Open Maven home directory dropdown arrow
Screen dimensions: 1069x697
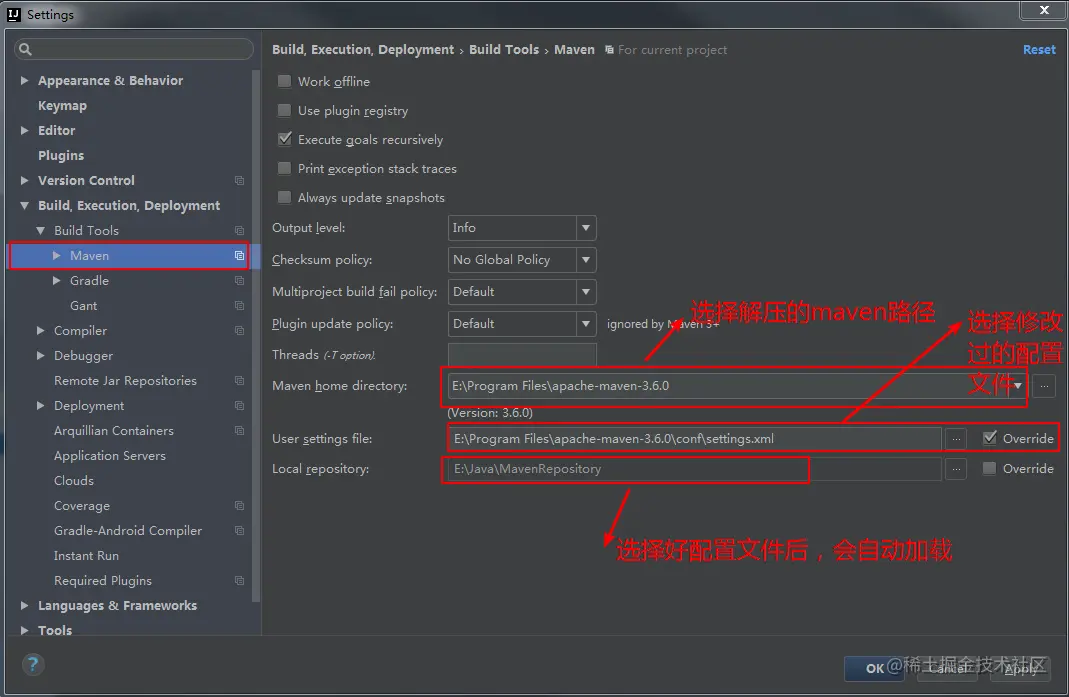tap(1018, 386)
